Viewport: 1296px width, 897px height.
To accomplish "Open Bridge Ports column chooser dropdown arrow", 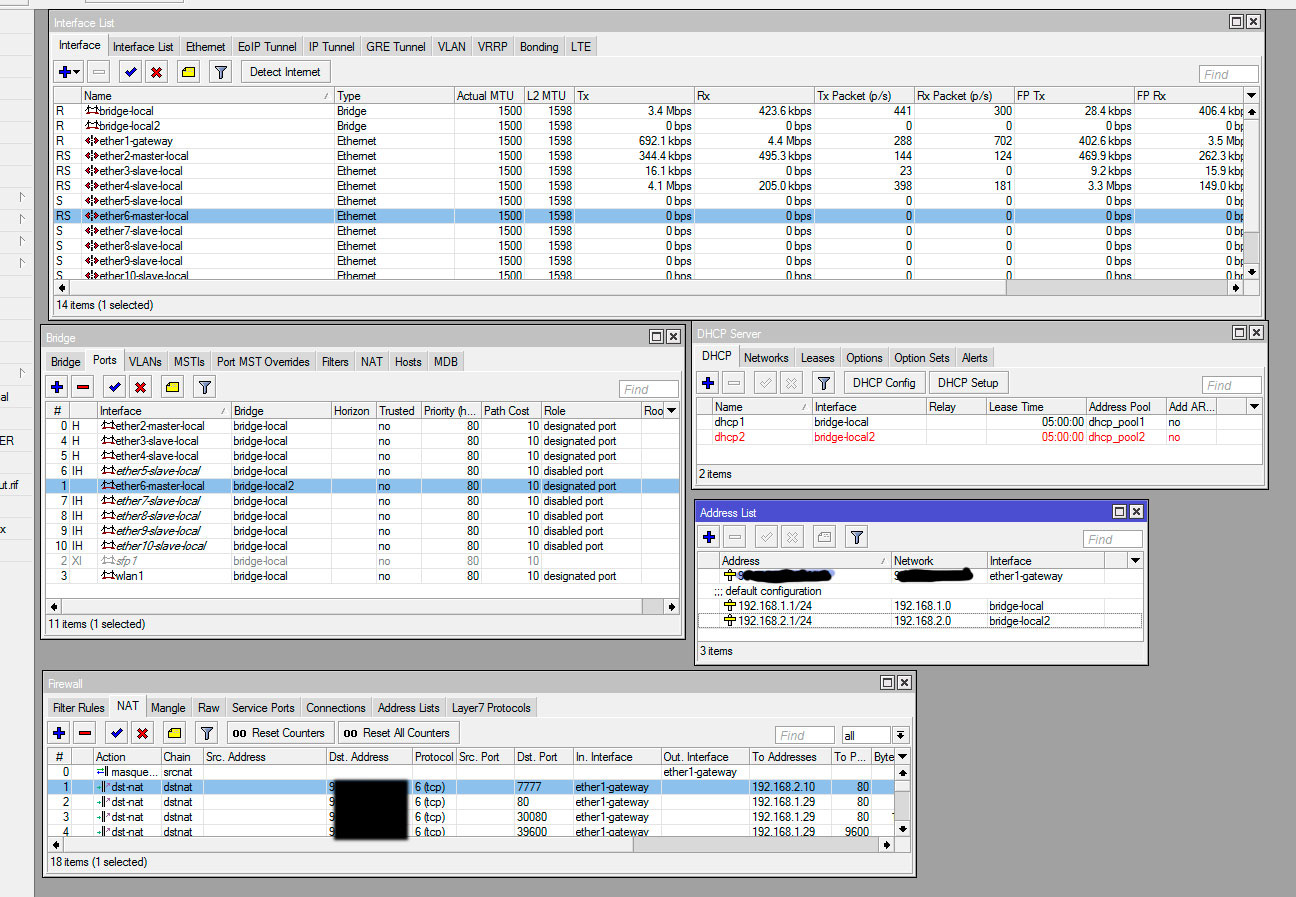I will [x=672, y=410].
